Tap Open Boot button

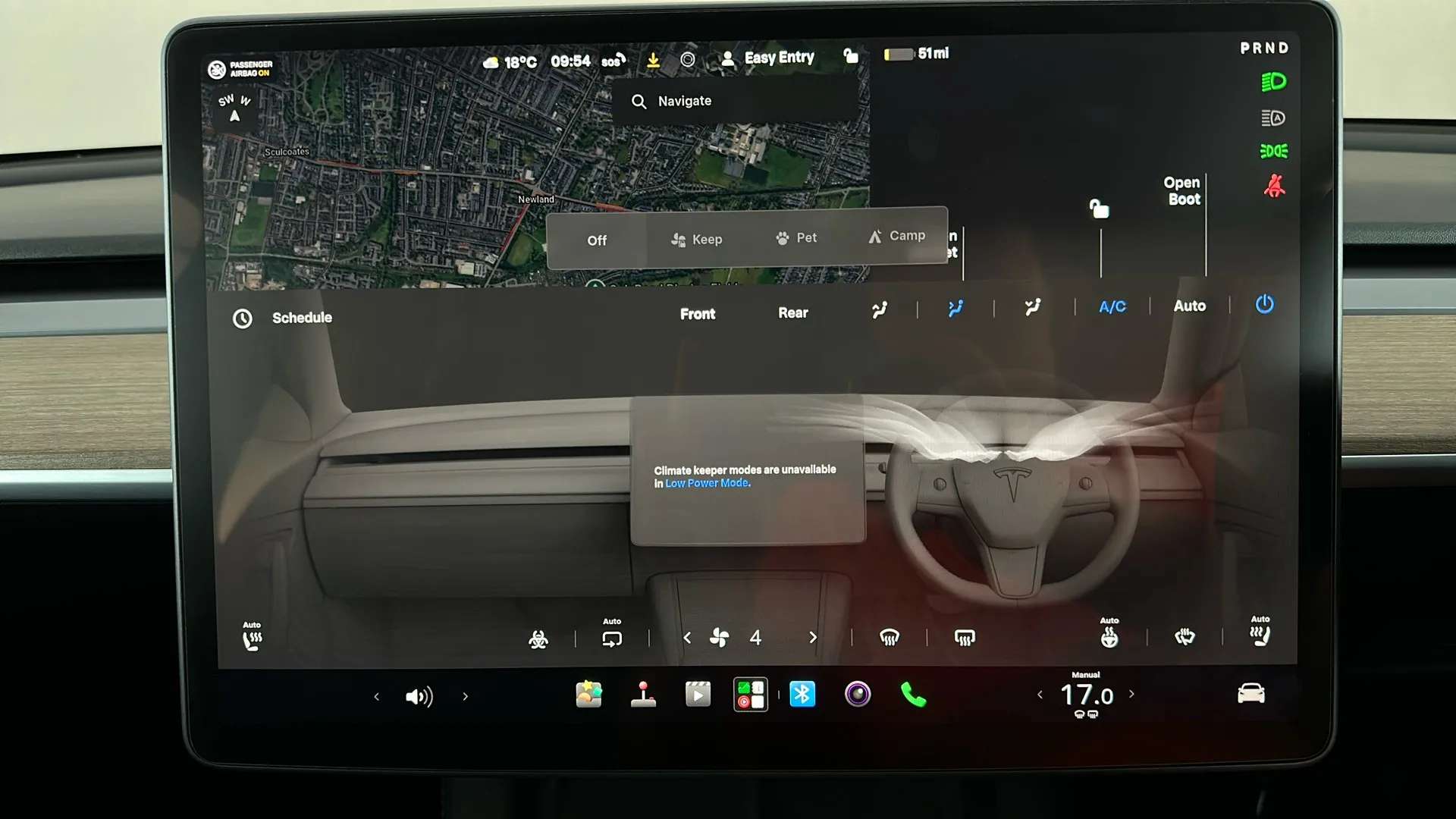[1182, 191]
